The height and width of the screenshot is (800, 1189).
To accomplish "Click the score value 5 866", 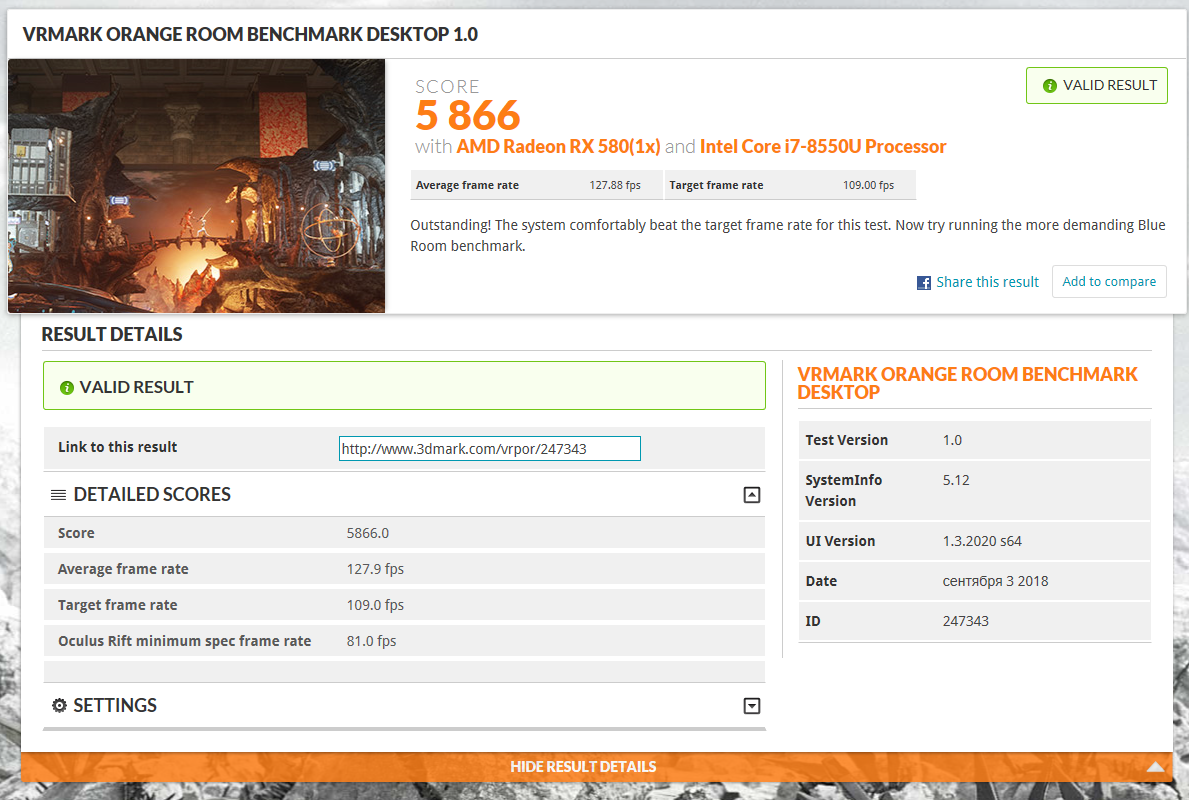I will tap(468, 115).
